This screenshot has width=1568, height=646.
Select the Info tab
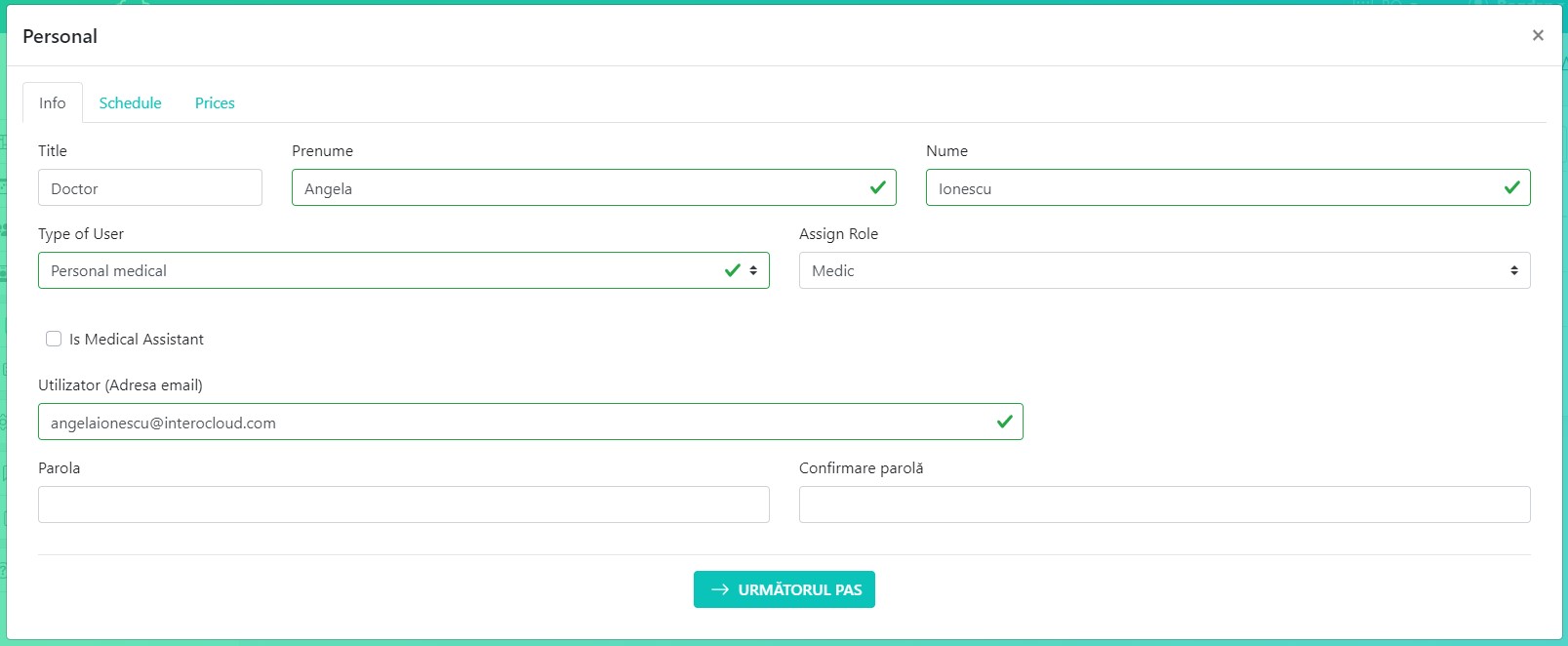pos(53,103)
